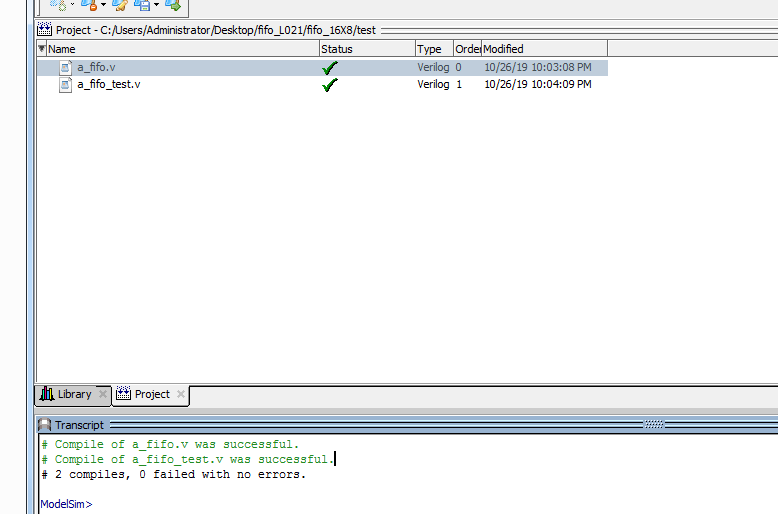Click the green checkmark status of a_fifo.v

pos(330,67)
